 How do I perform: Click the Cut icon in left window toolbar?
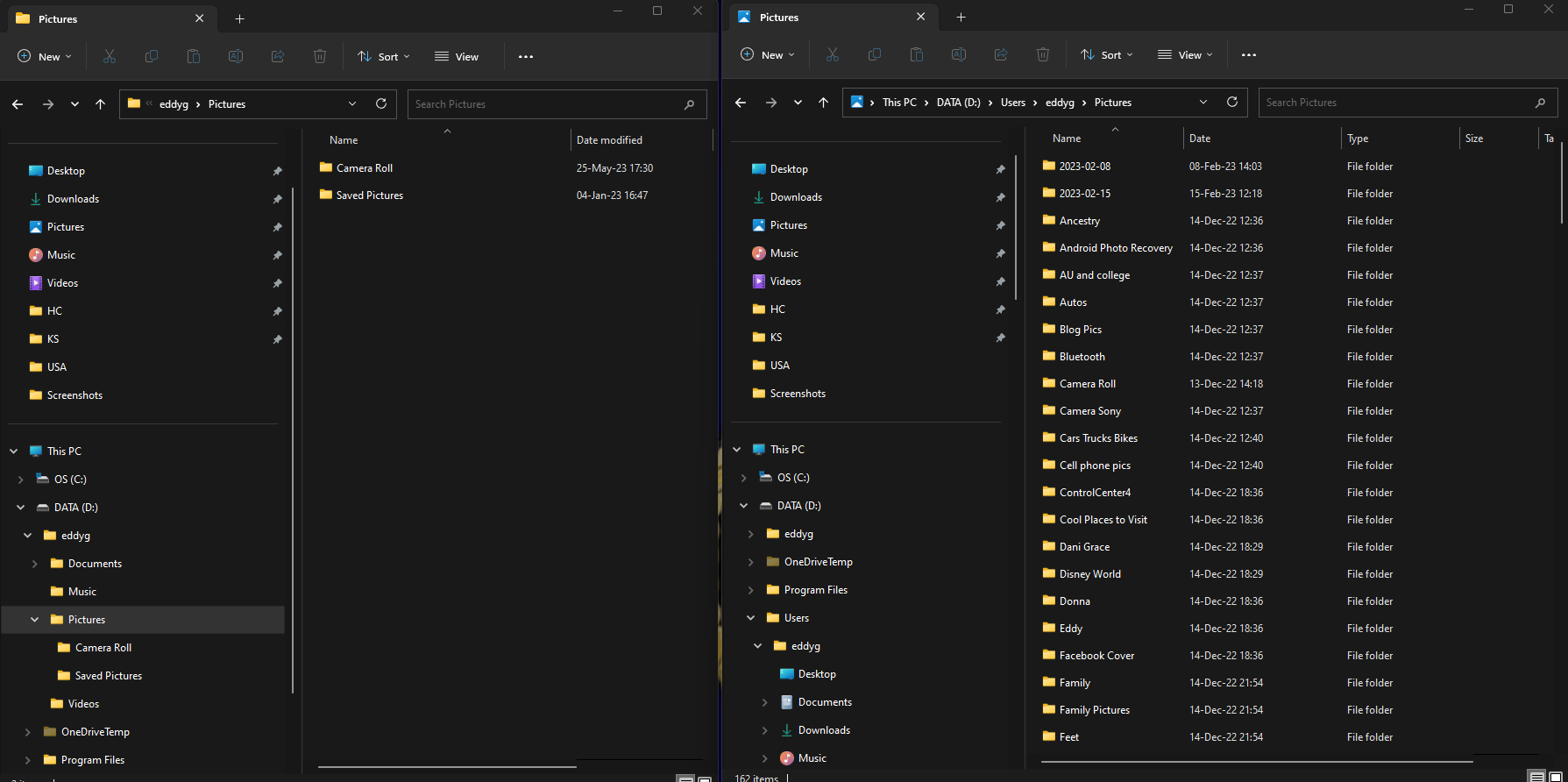coord(110,56)
